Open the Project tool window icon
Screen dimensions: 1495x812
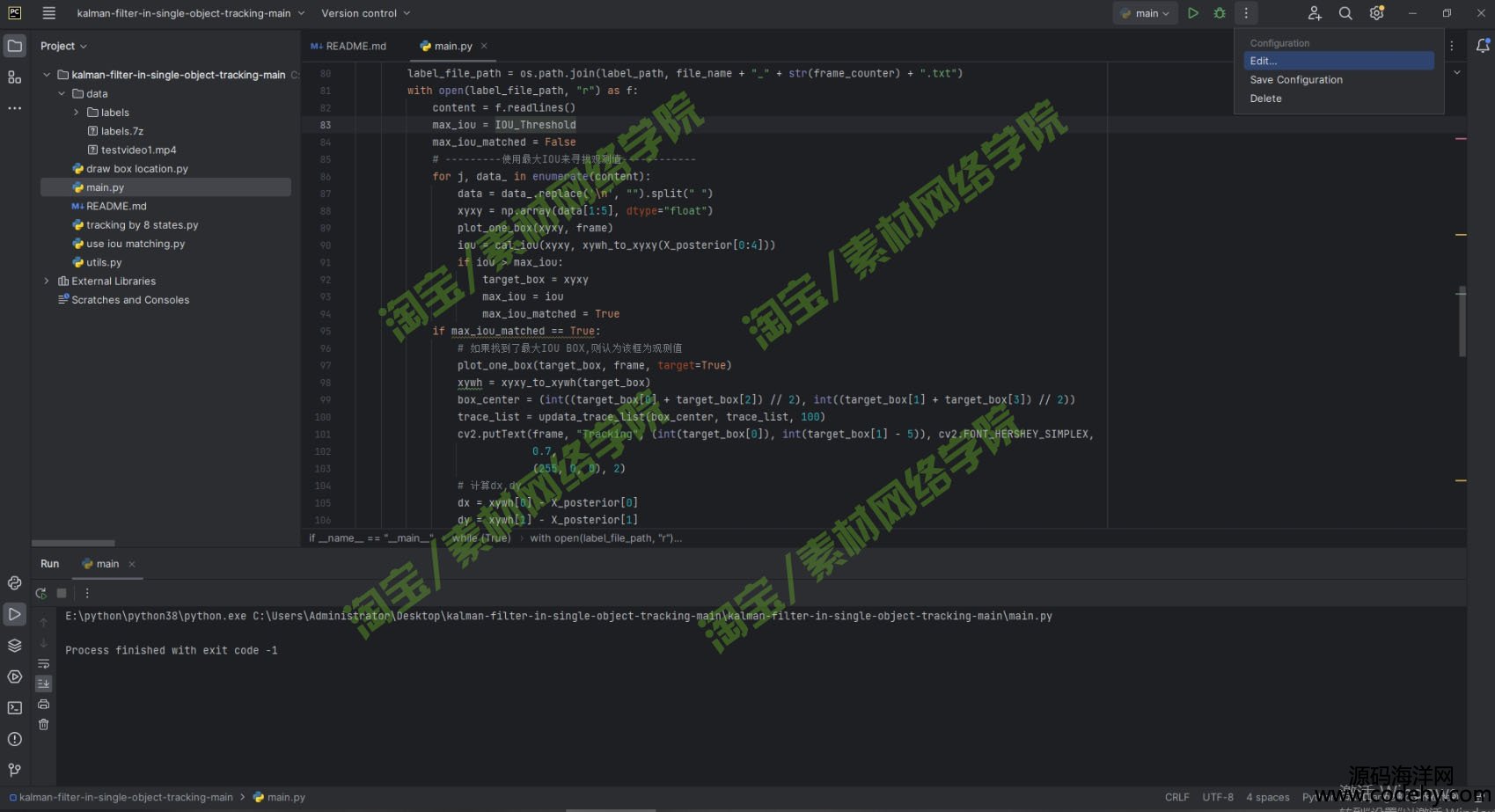15,46
